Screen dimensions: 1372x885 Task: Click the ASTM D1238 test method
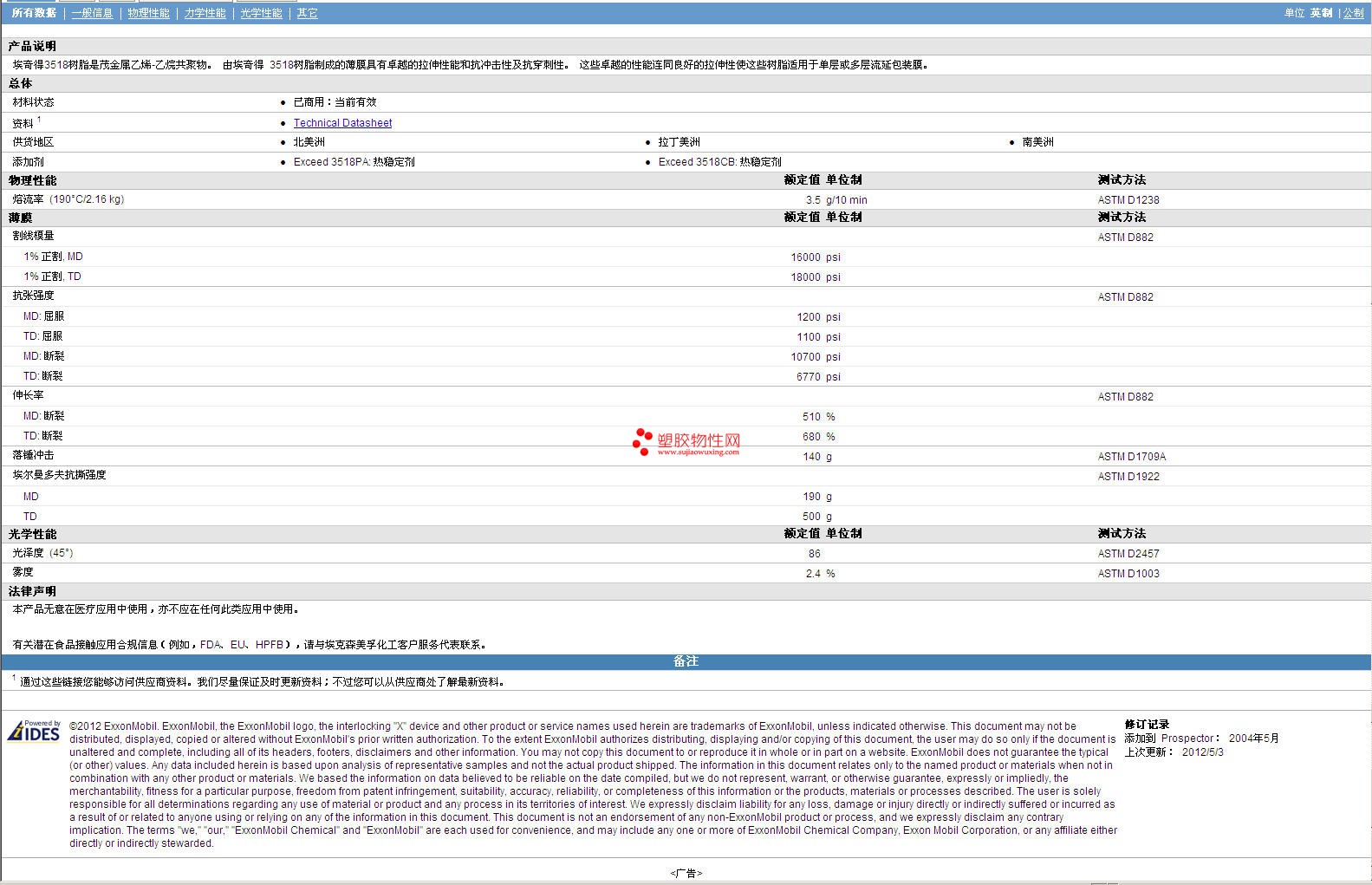coord(1128,200)
